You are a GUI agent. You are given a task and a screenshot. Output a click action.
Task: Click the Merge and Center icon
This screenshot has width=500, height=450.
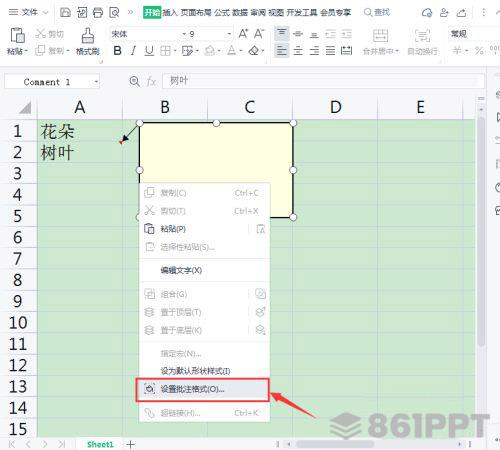click(x=380, y=35)
